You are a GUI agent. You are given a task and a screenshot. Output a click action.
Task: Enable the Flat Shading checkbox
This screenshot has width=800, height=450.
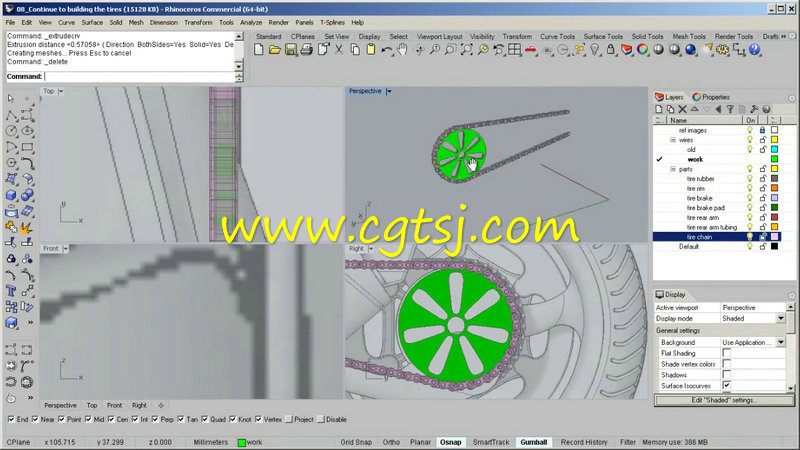click(x=727, y=353)
